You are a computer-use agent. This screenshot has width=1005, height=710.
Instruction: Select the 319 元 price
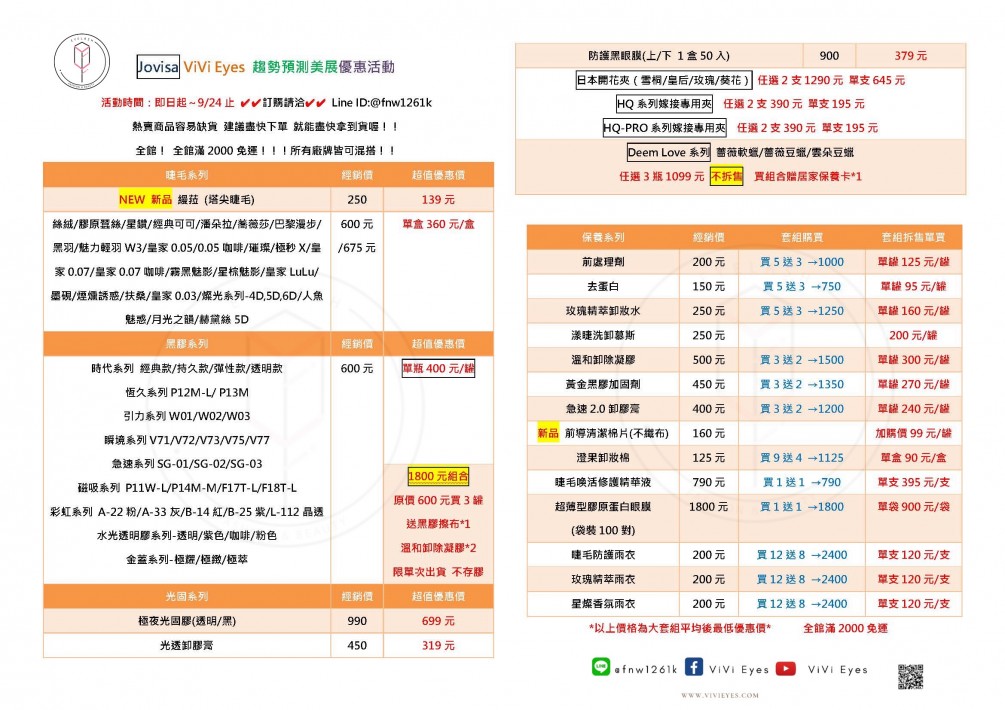point(438,645)
